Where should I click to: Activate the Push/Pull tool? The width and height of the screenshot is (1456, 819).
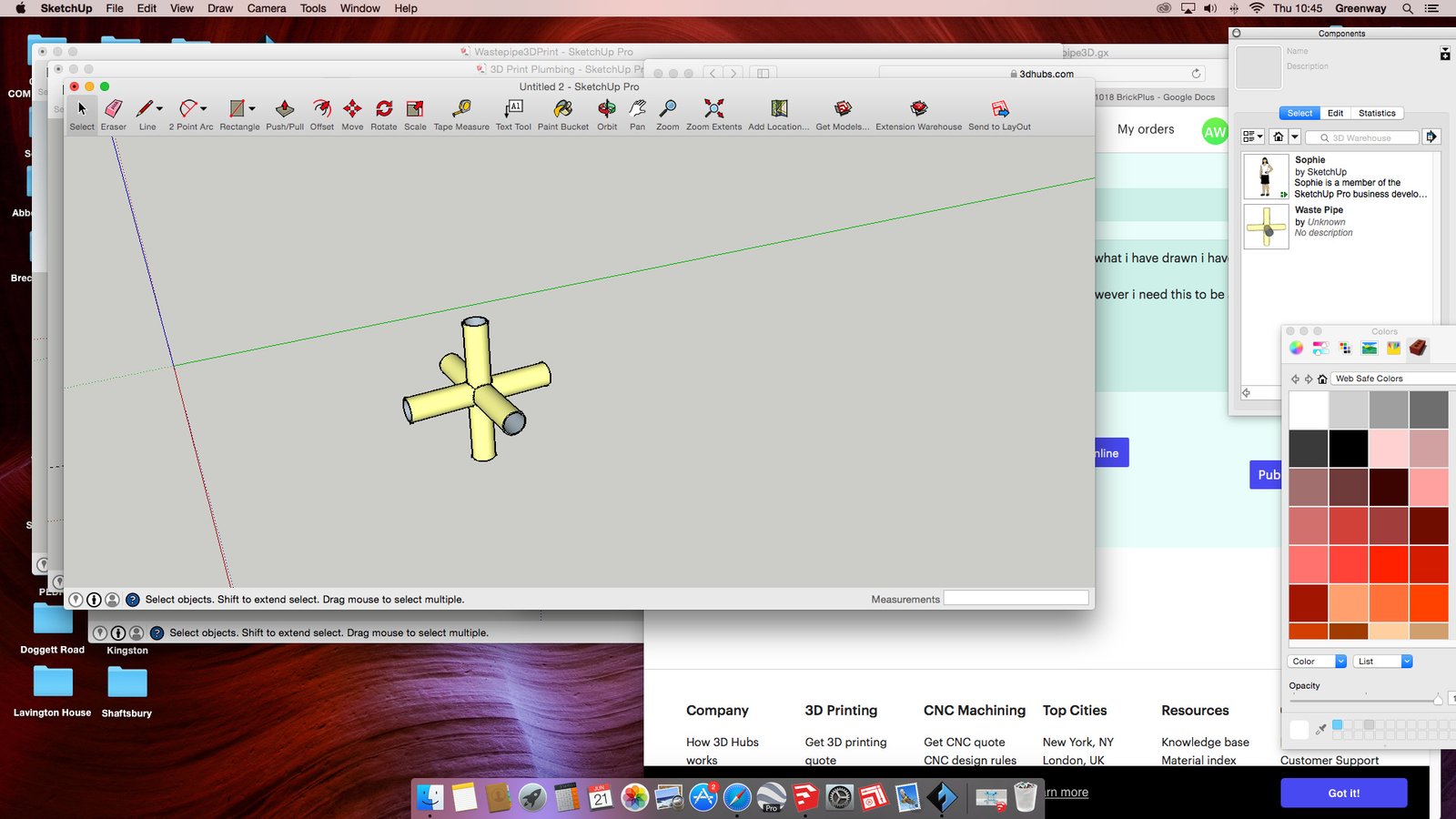coord(284,110)
